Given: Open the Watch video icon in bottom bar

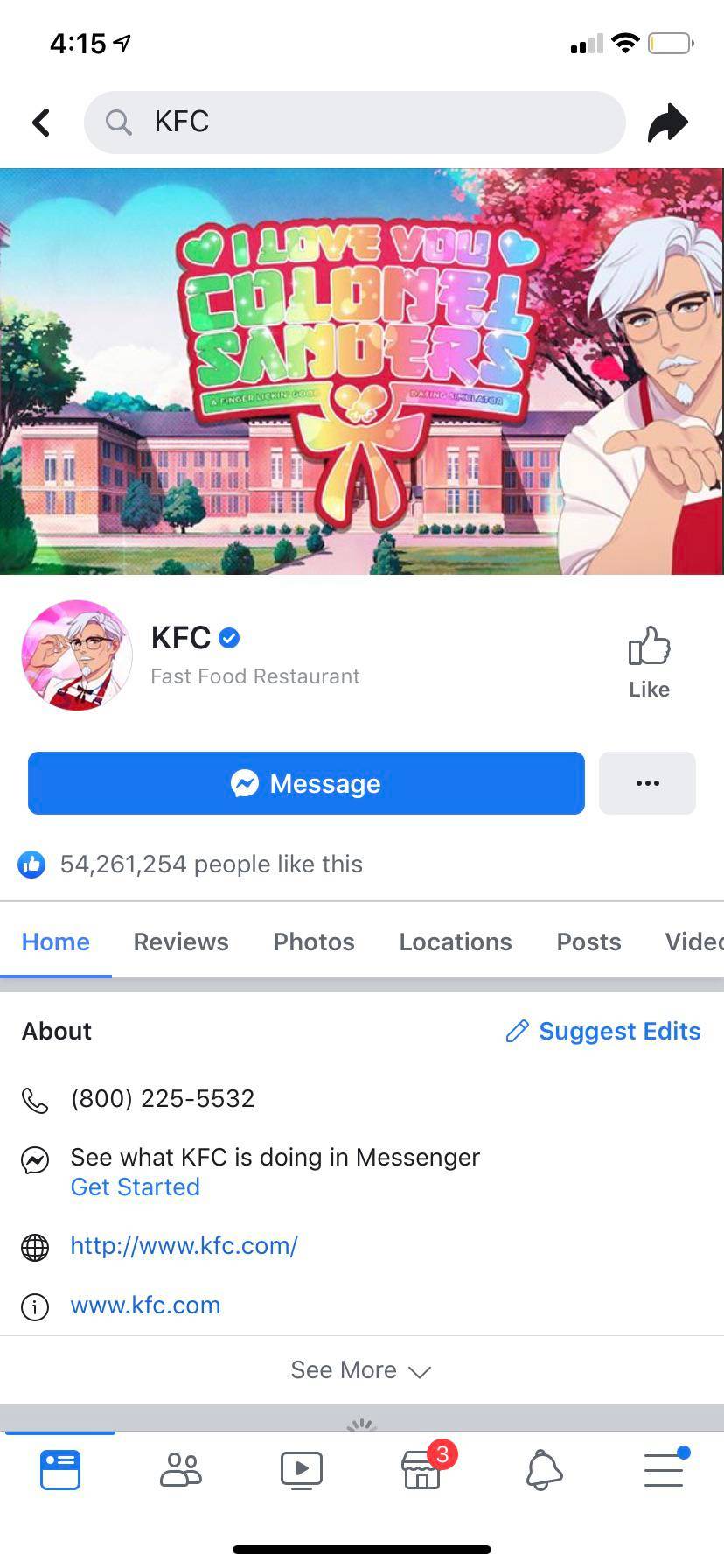Looking at the screenshot, I should coord(302,1469).
